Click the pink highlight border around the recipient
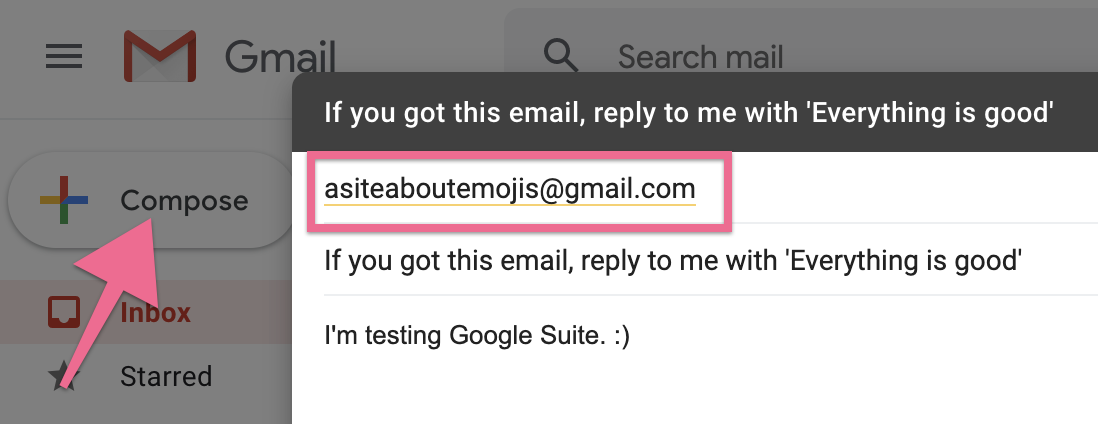The image size is (1098, 424). click(520, 155)
